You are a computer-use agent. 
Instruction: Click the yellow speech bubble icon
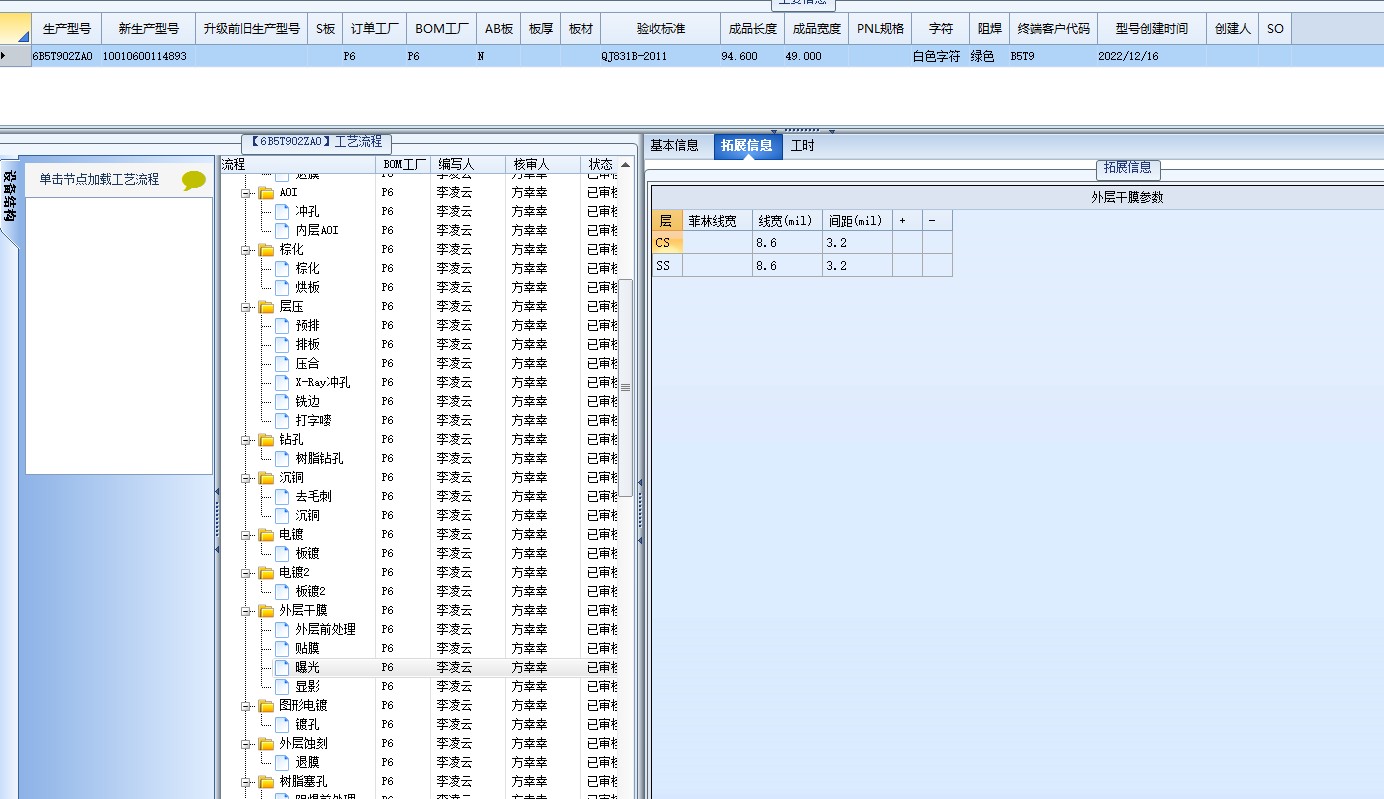pos(194,181)
